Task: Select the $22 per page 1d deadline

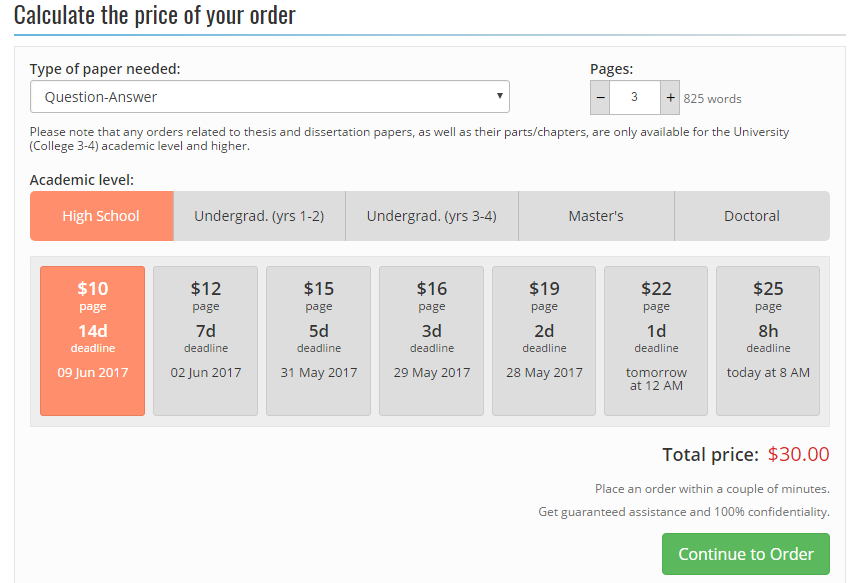Action: (656, 340)
